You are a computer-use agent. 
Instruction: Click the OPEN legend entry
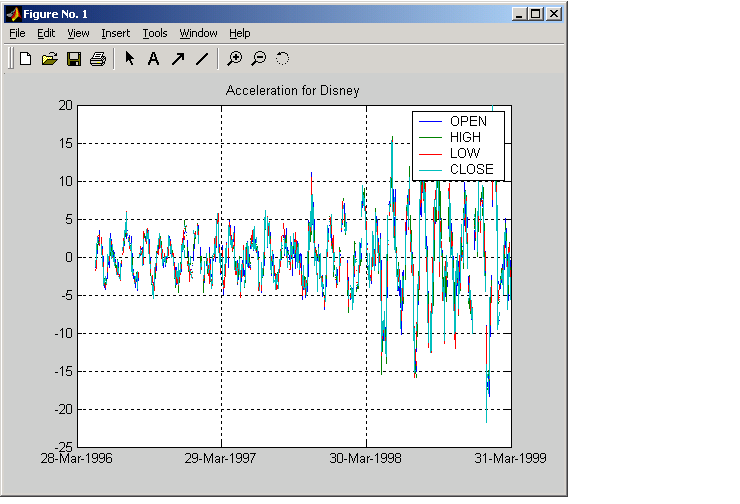tap(468, 122)
